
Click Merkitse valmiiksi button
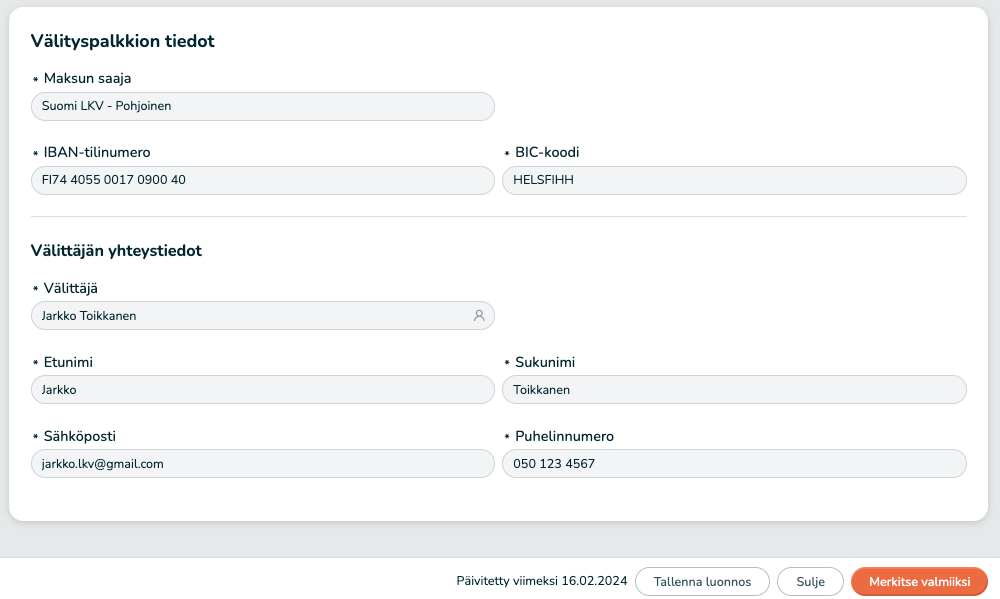(x=919, y=581)
